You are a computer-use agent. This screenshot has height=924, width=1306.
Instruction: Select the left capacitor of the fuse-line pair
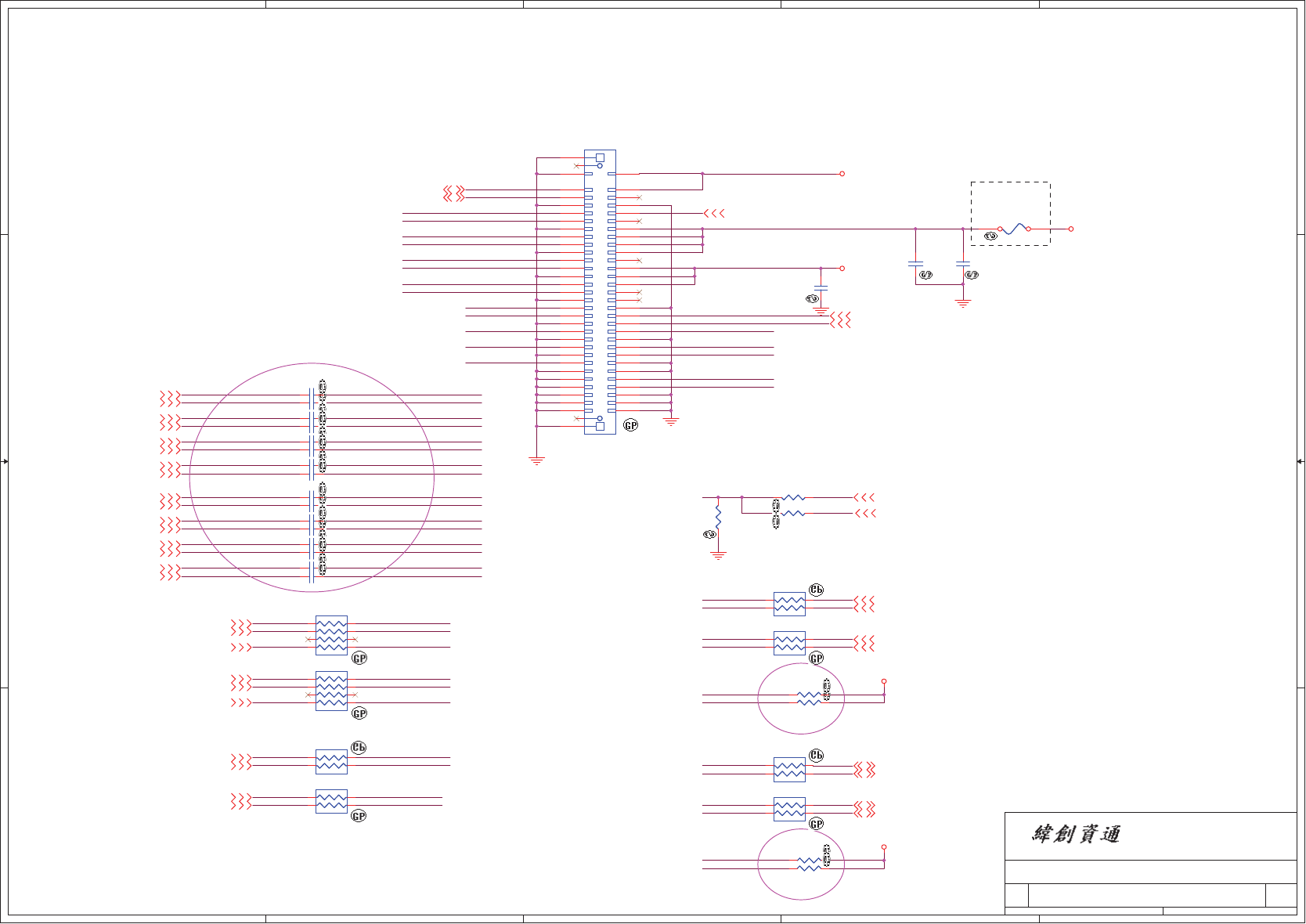coord(915,264)
